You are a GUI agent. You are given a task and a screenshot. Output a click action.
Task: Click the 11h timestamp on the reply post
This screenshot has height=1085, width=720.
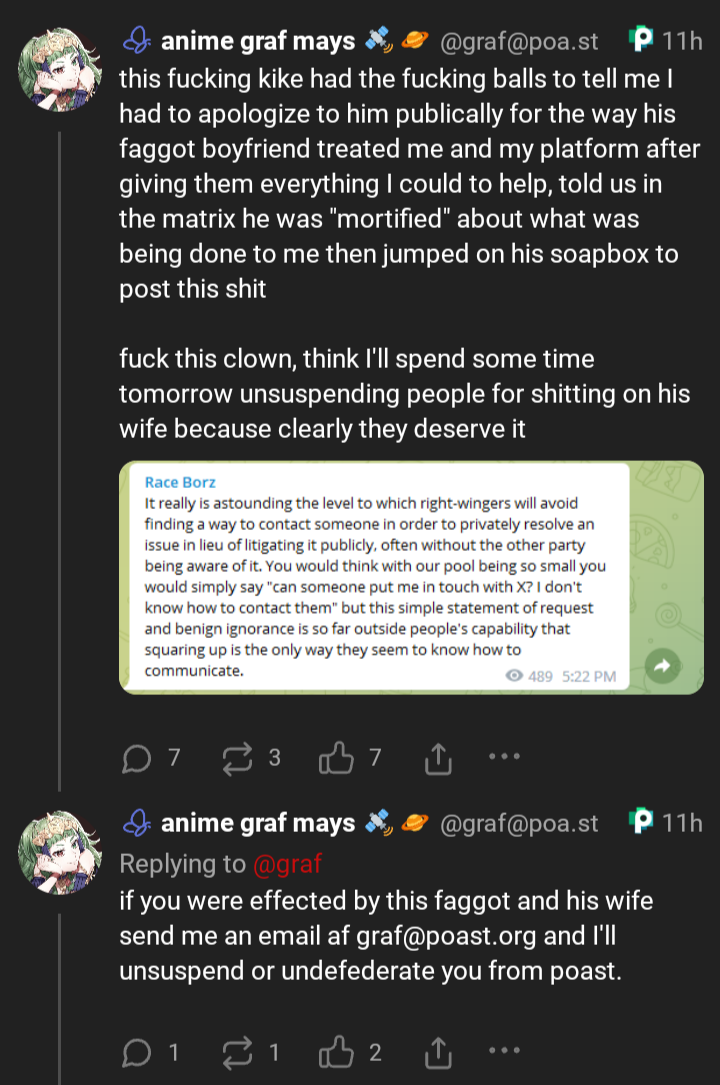click(682, 823)
